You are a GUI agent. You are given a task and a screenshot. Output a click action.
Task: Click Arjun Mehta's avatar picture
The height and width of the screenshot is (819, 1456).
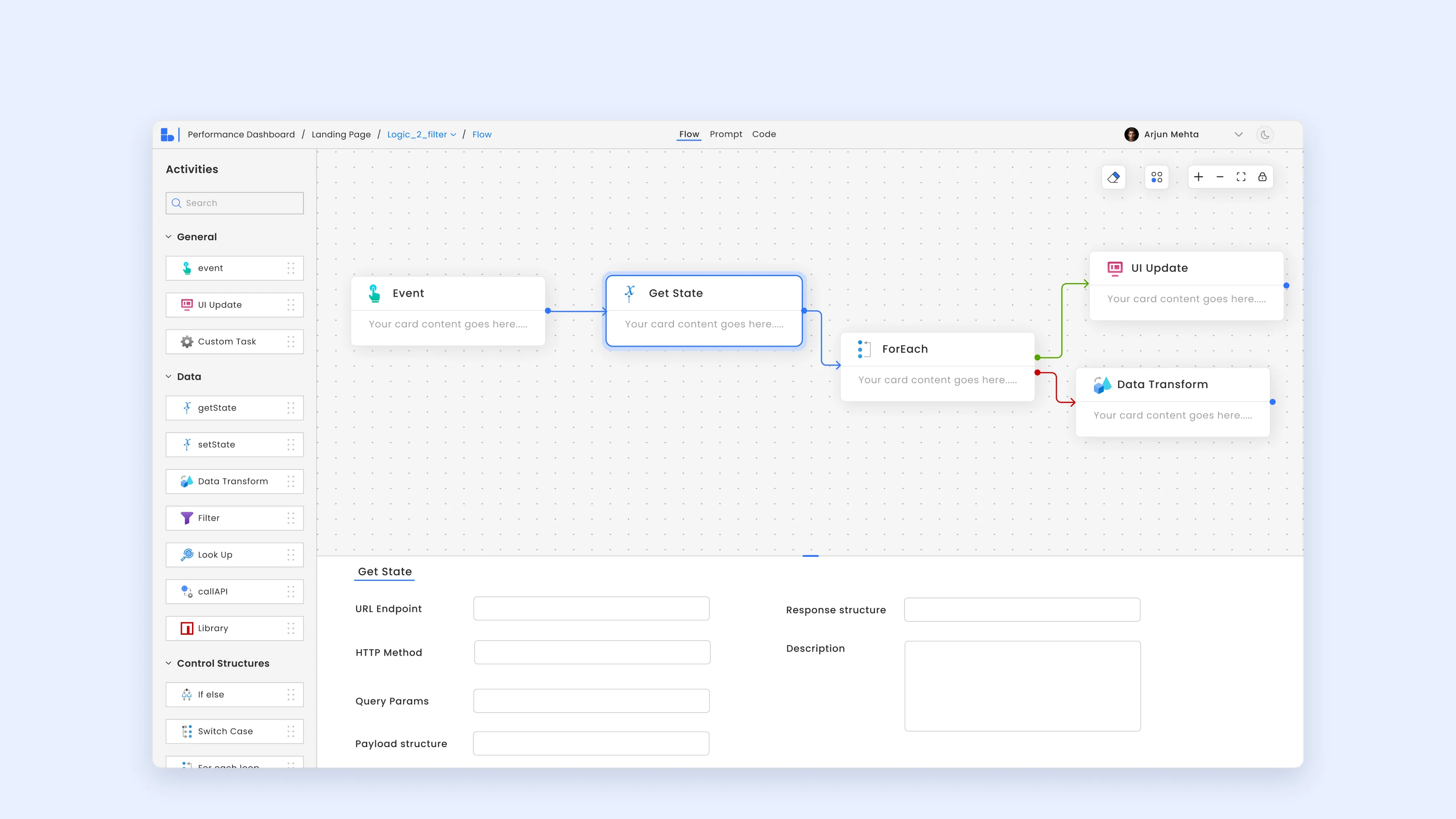point(1132,135)
